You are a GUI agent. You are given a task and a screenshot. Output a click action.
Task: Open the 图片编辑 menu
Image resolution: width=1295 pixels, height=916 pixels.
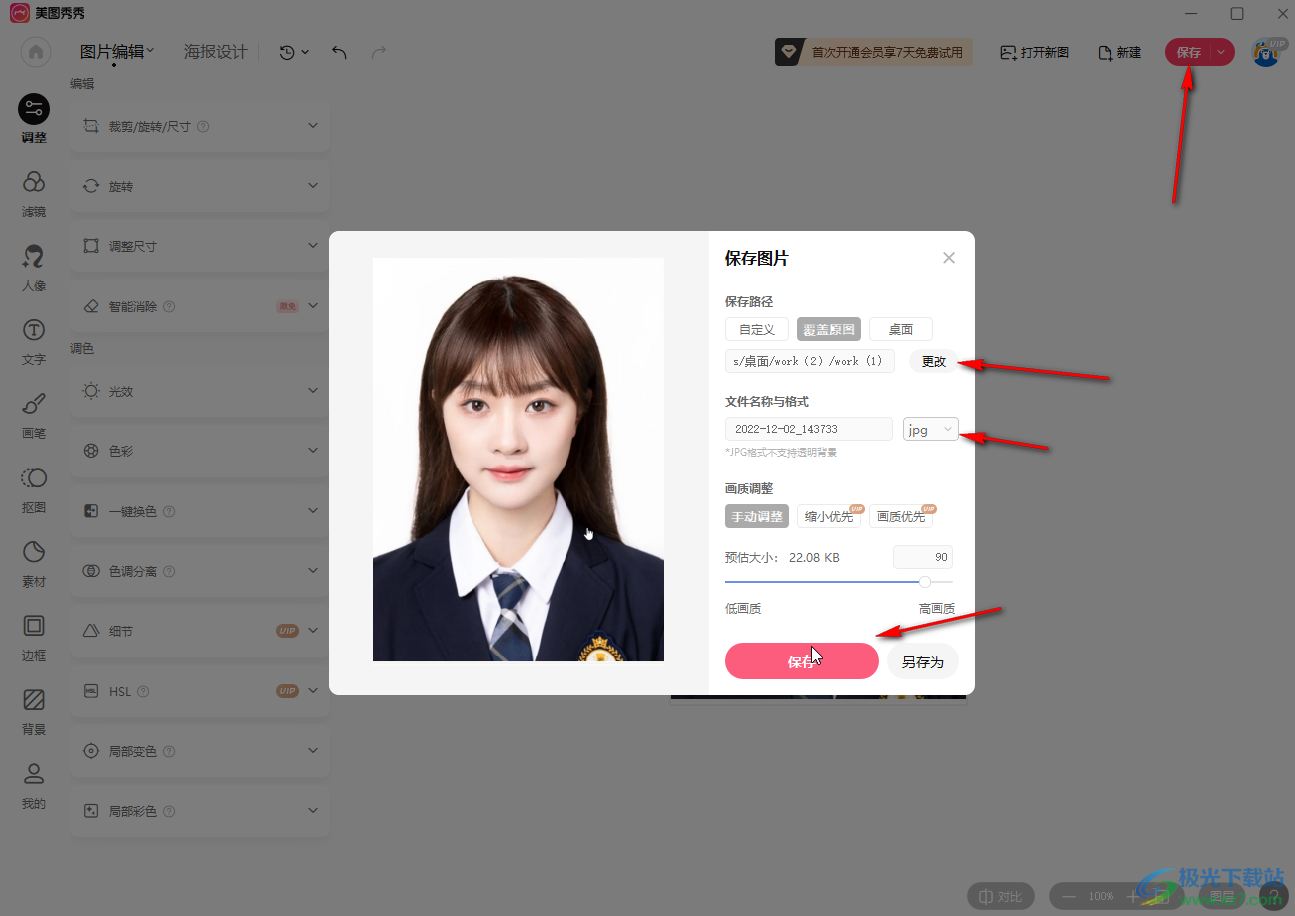click(x=117, y=52)
